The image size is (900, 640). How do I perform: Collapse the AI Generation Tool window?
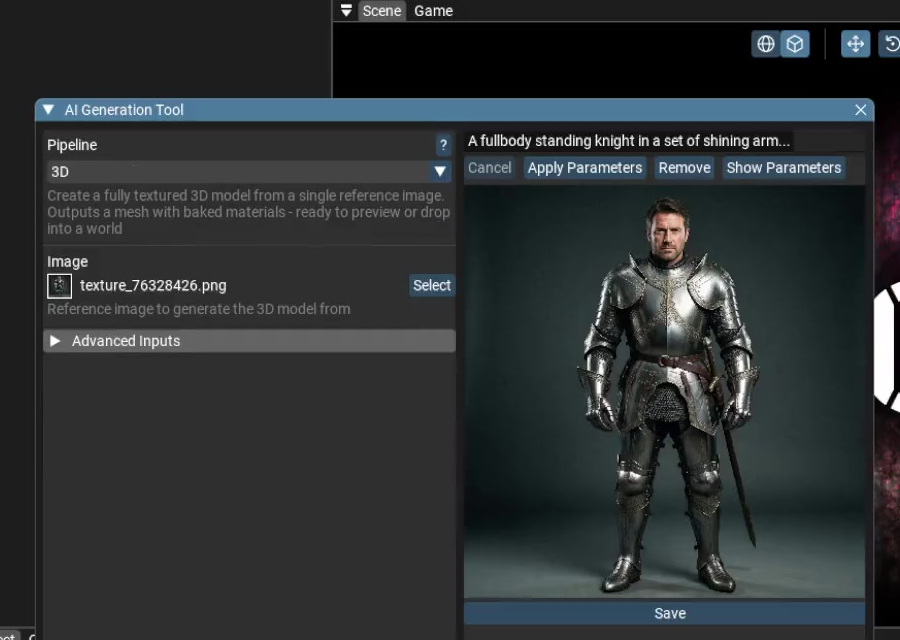coord(49,110)
